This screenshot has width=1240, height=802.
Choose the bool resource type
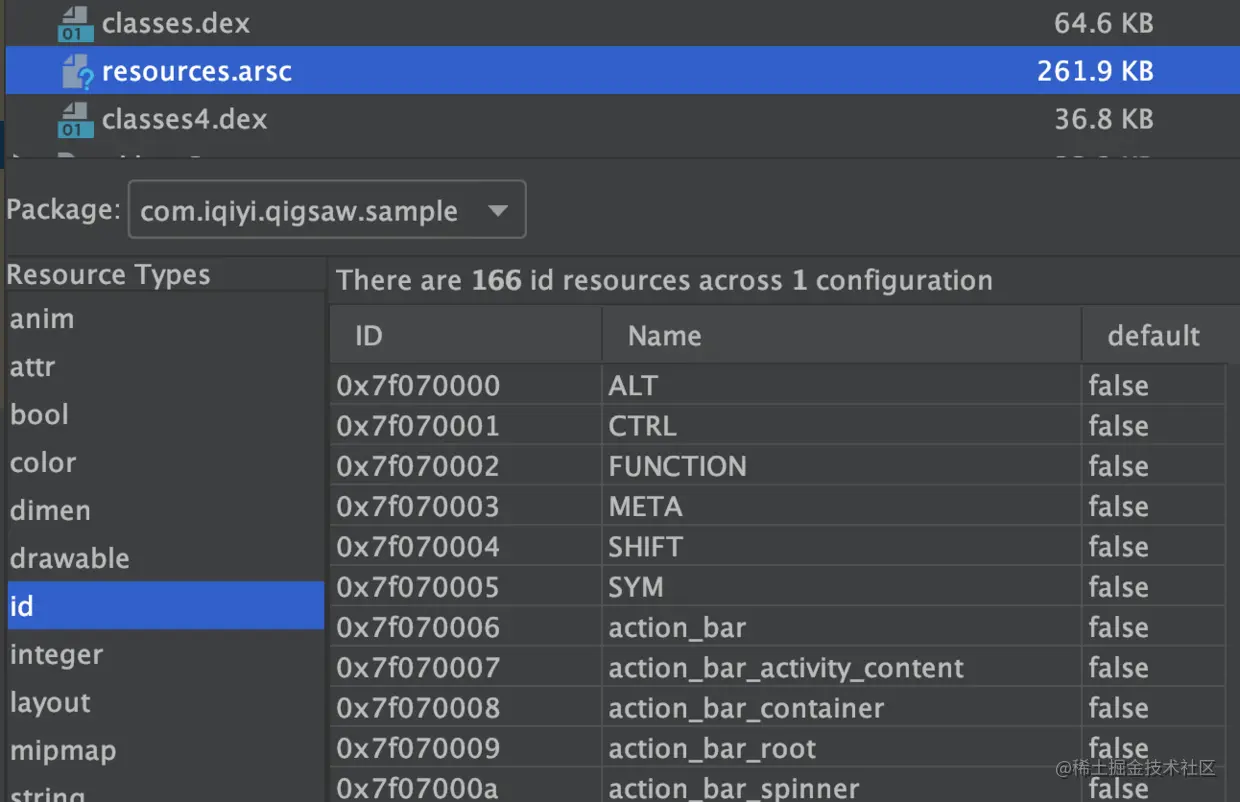[39, 415]
